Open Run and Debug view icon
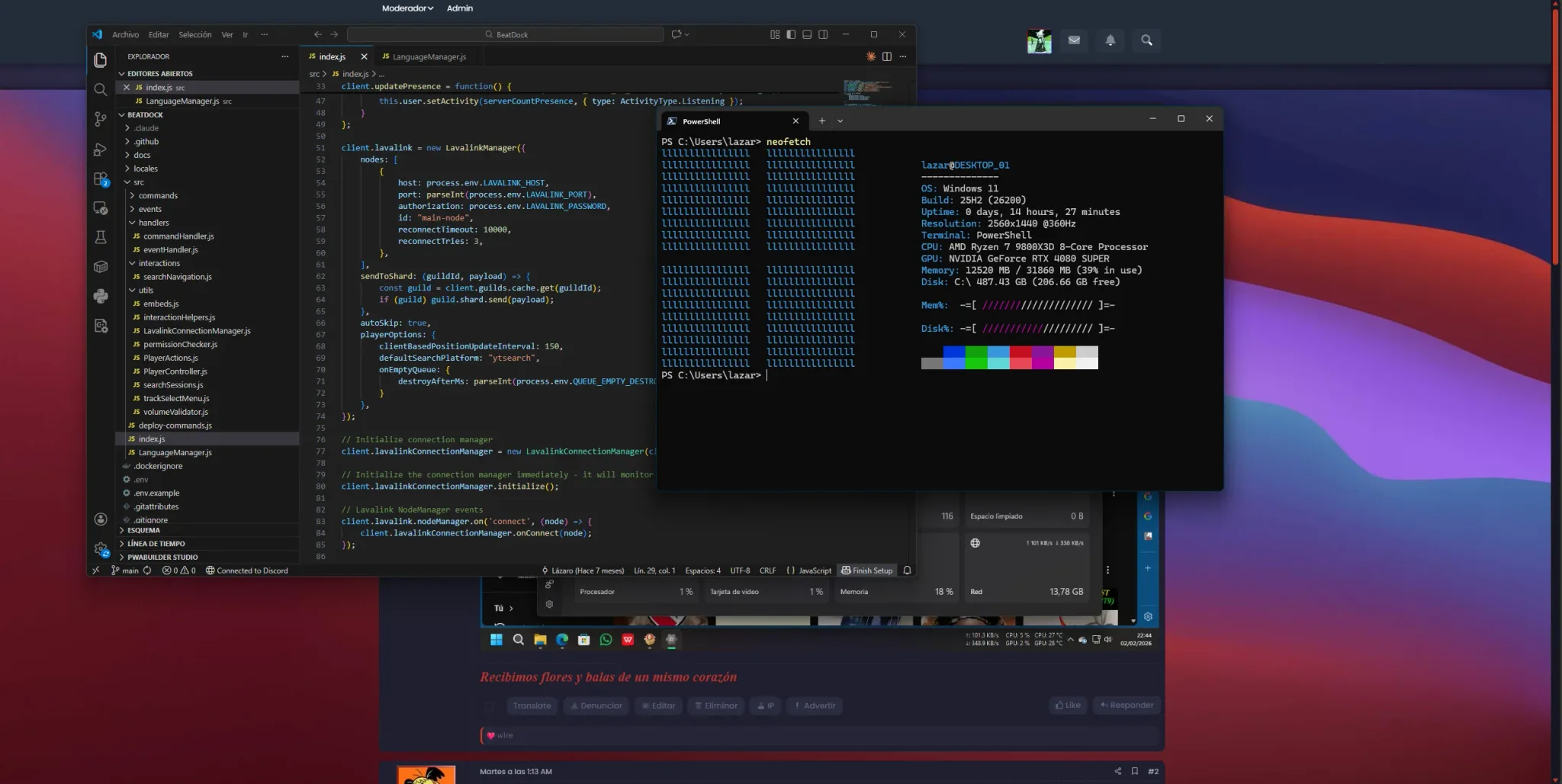The width and height of the screenshot is (1562, 784). 100,149
